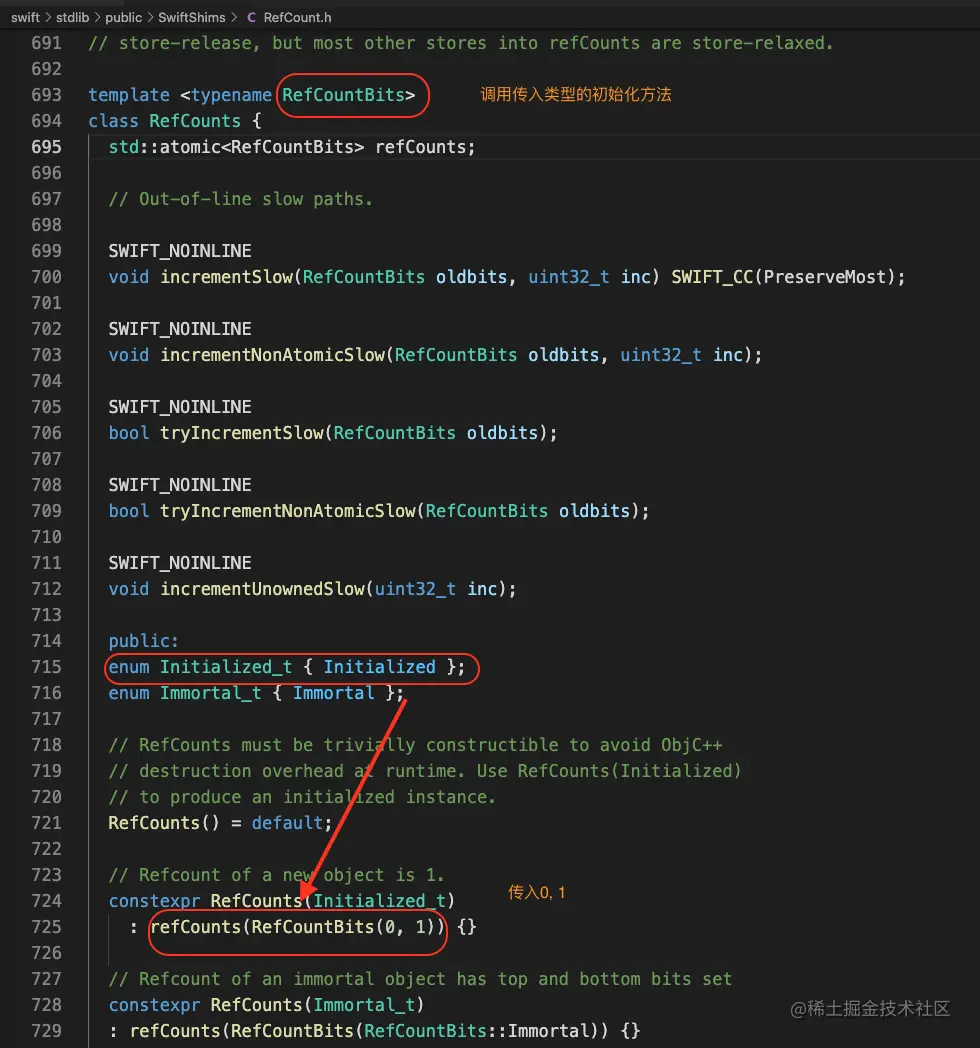Screen dimensions: 980x1048
Task: Click 'refCounts;' member on line 695
Action: (x=425, y=147)
